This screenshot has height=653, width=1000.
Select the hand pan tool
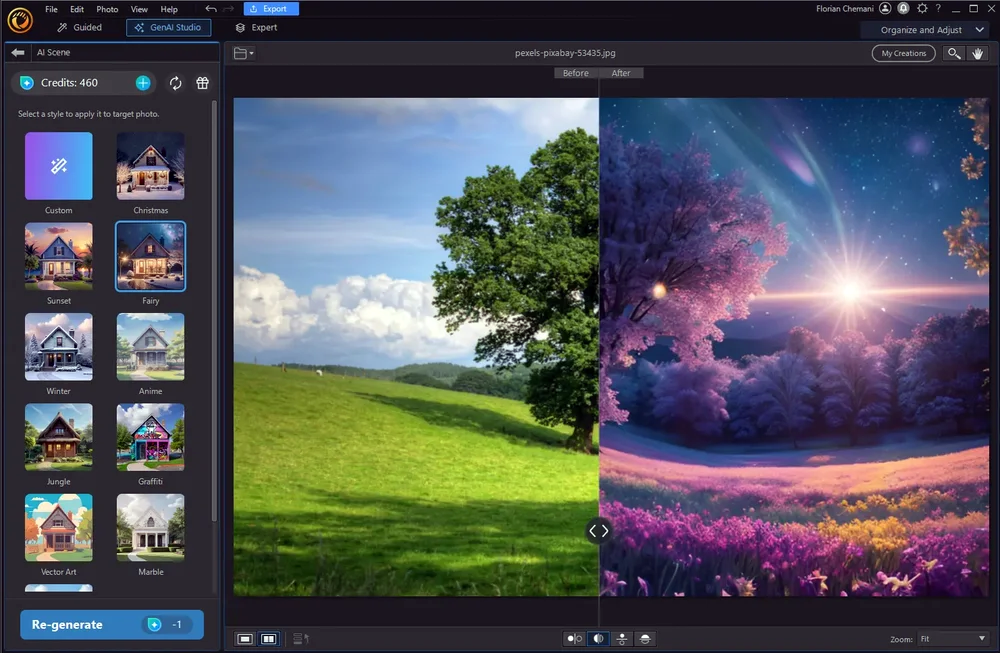(978, 53)
